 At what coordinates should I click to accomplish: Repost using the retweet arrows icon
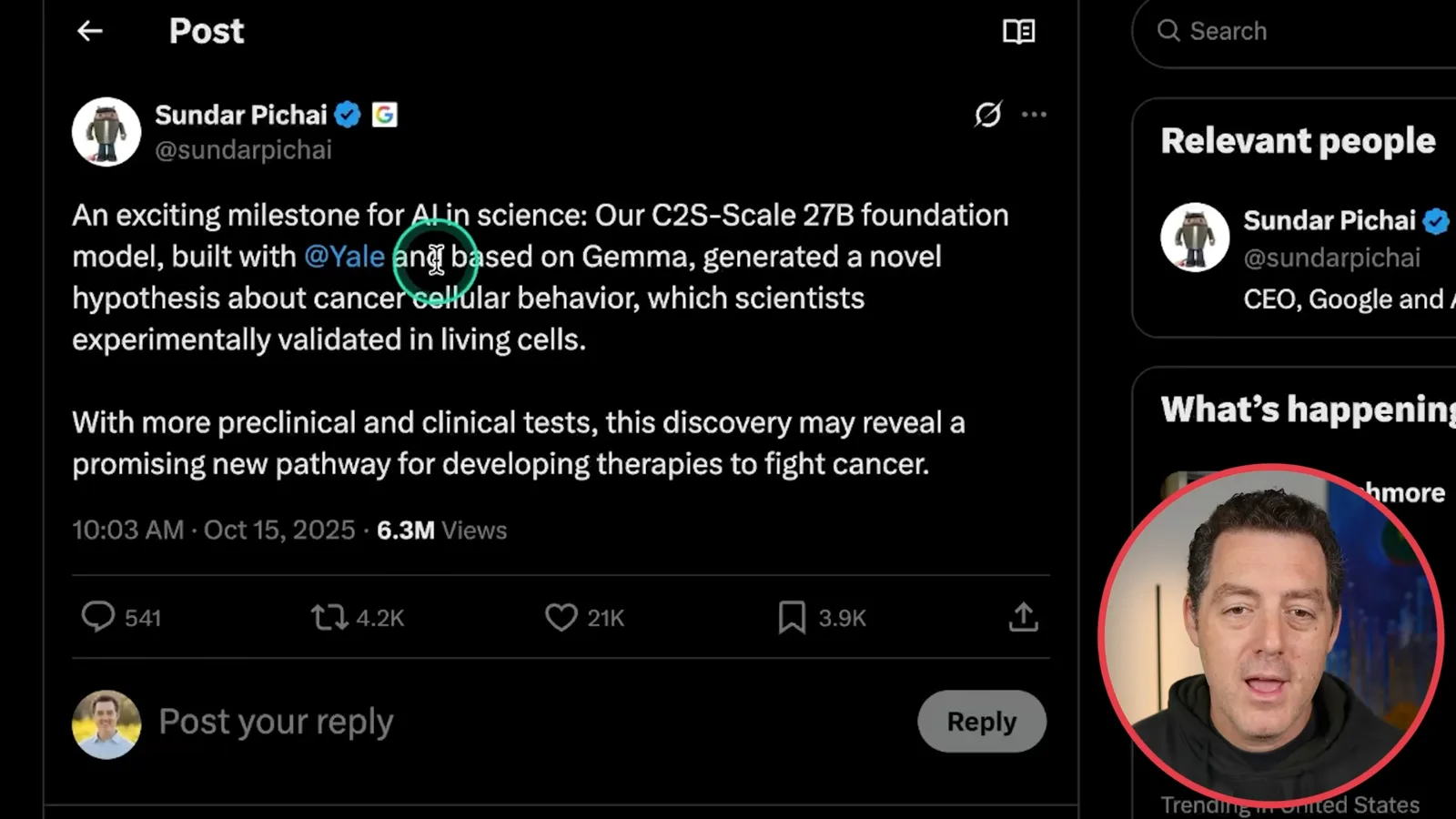pyautogui.click(x=329, y=618)
